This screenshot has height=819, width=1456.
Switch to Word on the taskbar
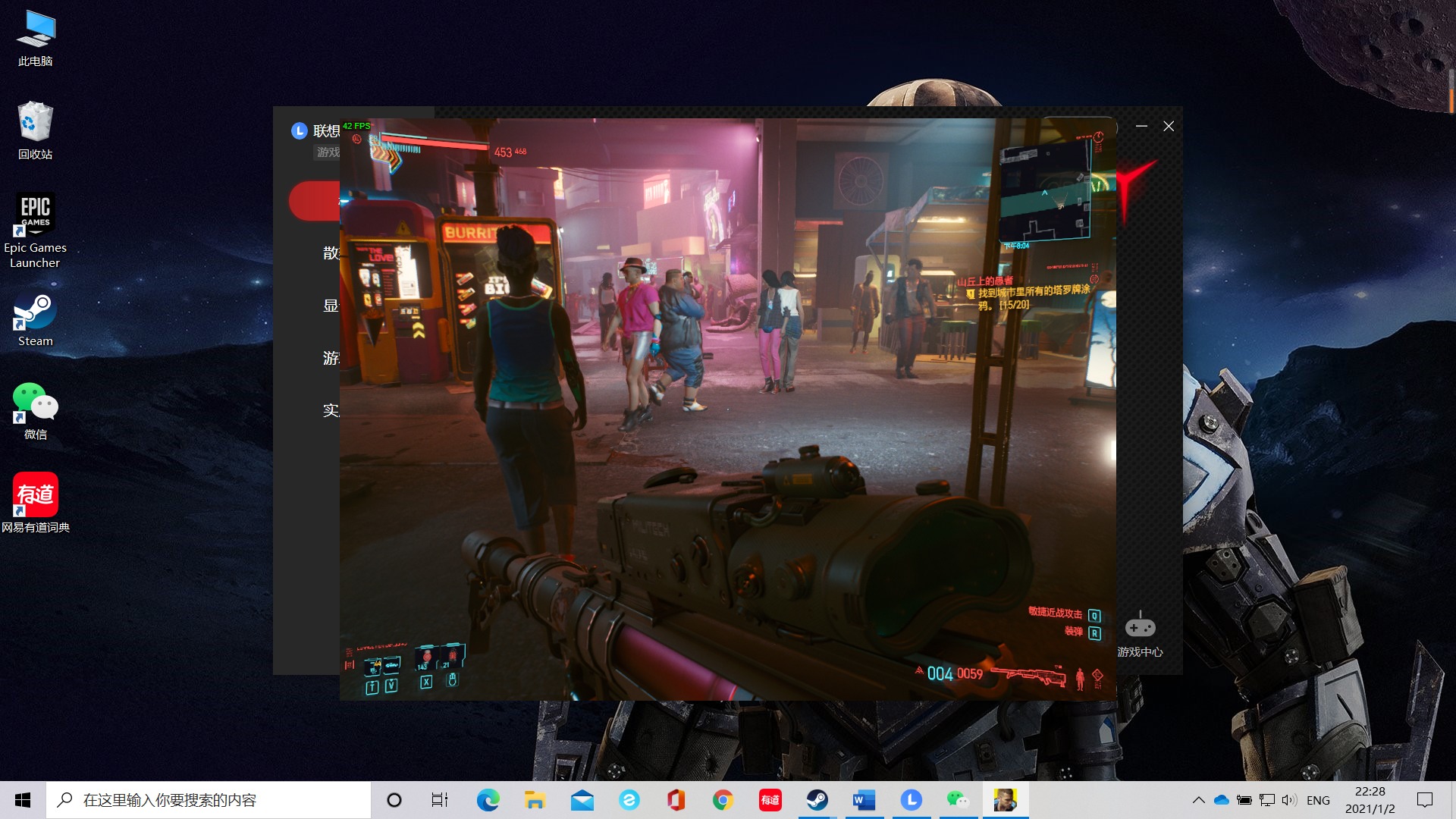[x=864, y=800]
